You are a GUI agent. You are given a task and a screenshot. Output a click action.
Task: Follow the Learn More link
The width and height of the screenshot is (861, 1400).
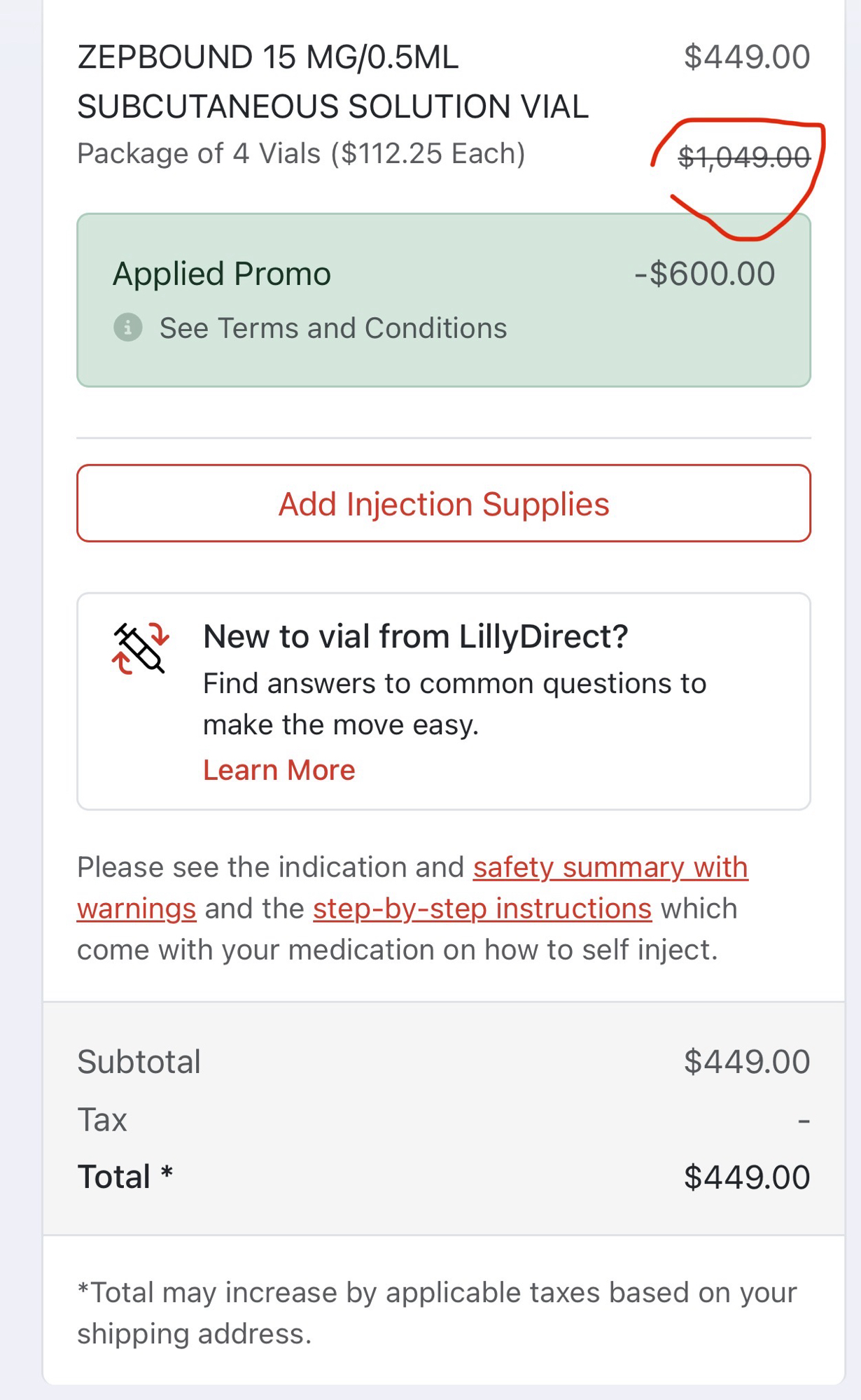coord(279,770)
